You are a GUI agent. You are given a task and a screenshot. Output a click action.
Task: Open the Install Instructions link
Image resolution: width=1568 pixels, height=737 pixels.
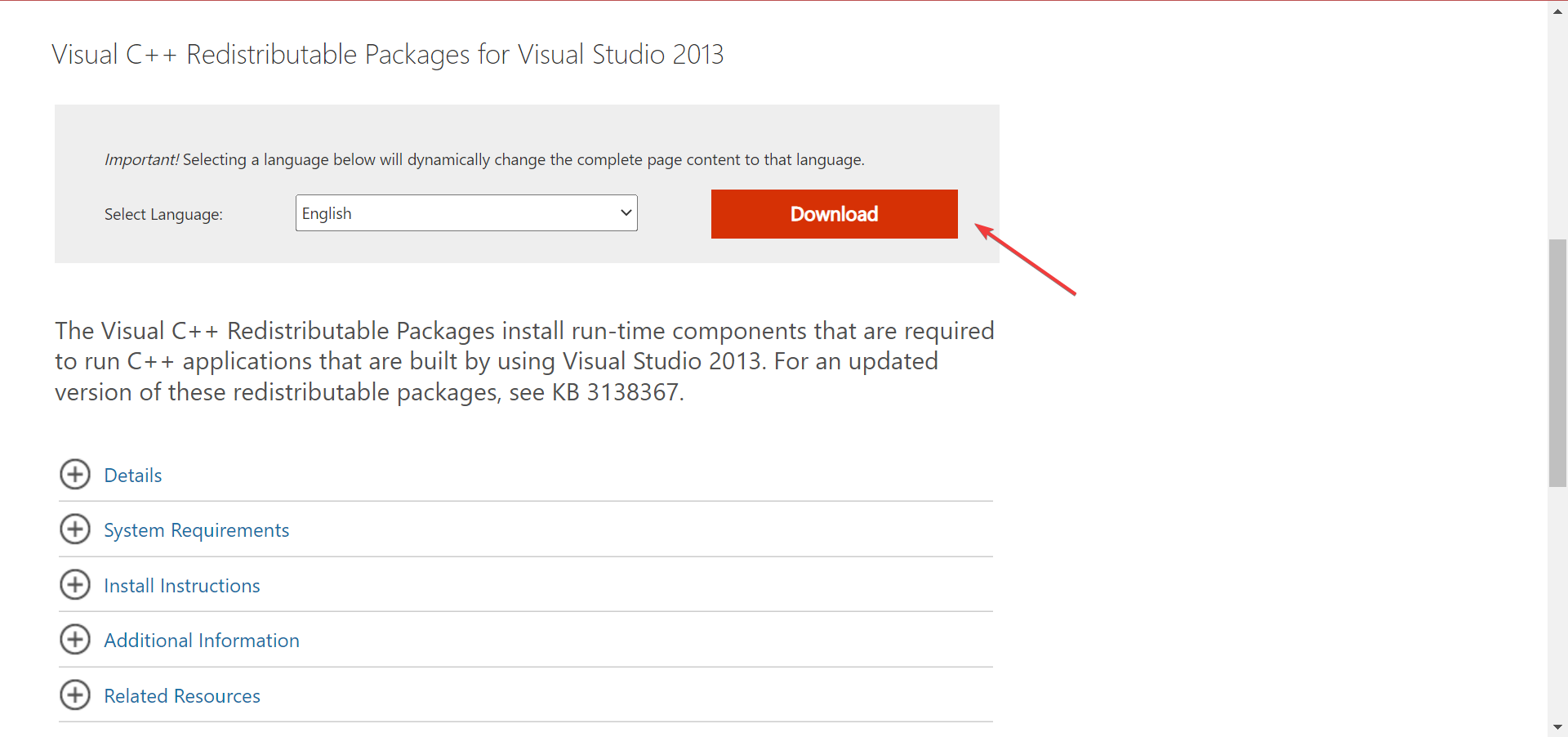182,586
